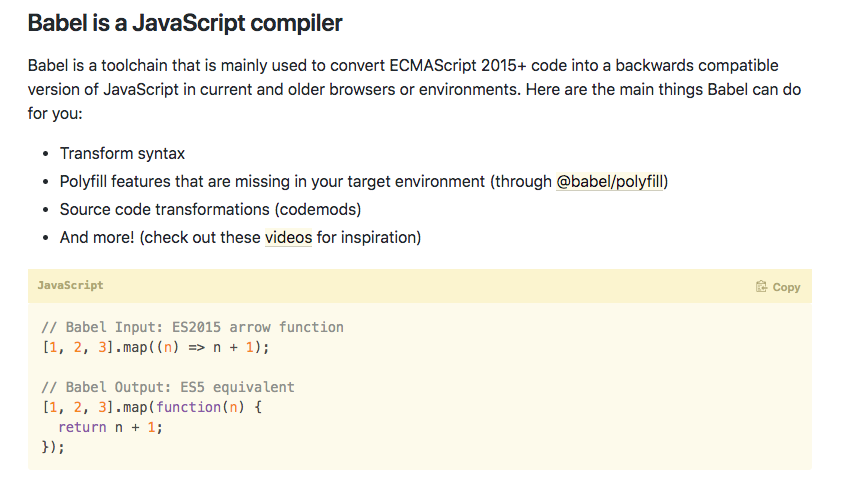The height and width of the screenshot is (485, 844).
Task: Click the "Babel is a JavaScript compiler" heading
Action: pyautogui.click(x=185, y=22)
